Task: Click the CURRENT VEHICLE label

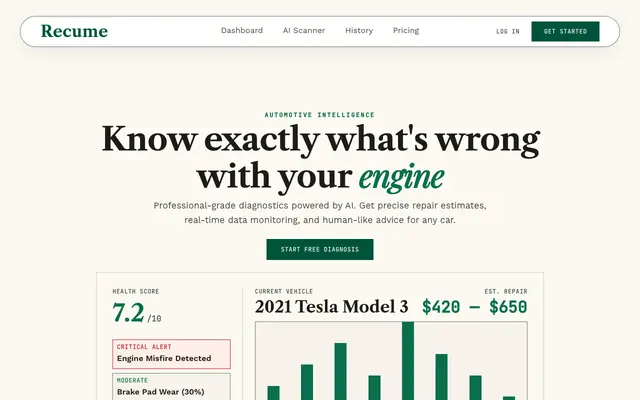Action: 284,291
